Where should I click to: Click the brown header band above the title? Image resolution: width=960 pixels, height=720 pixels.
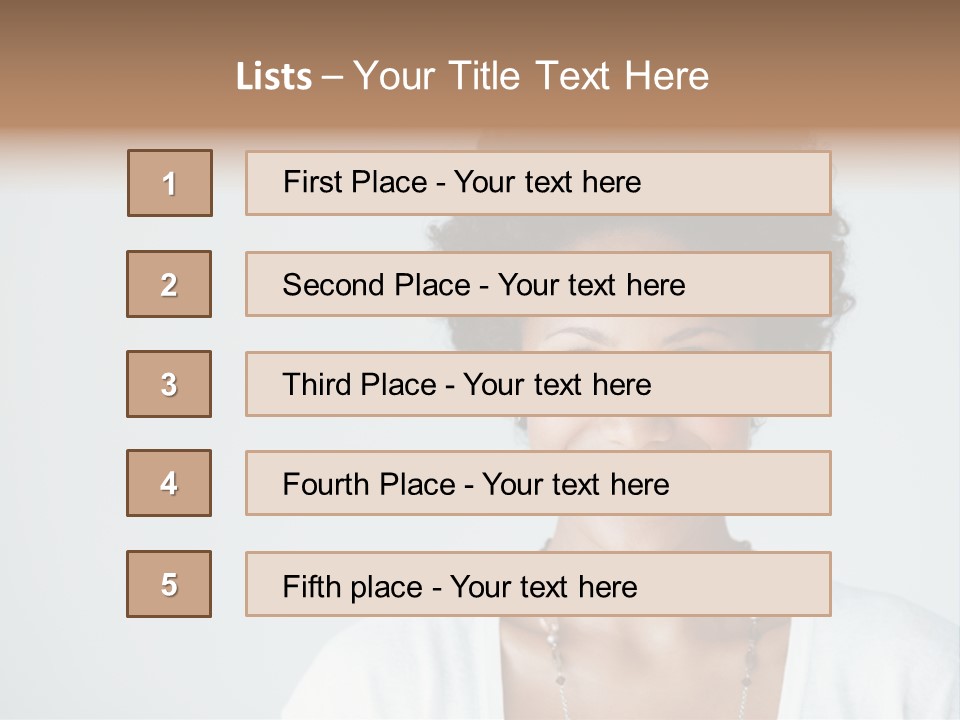point(480,22)
